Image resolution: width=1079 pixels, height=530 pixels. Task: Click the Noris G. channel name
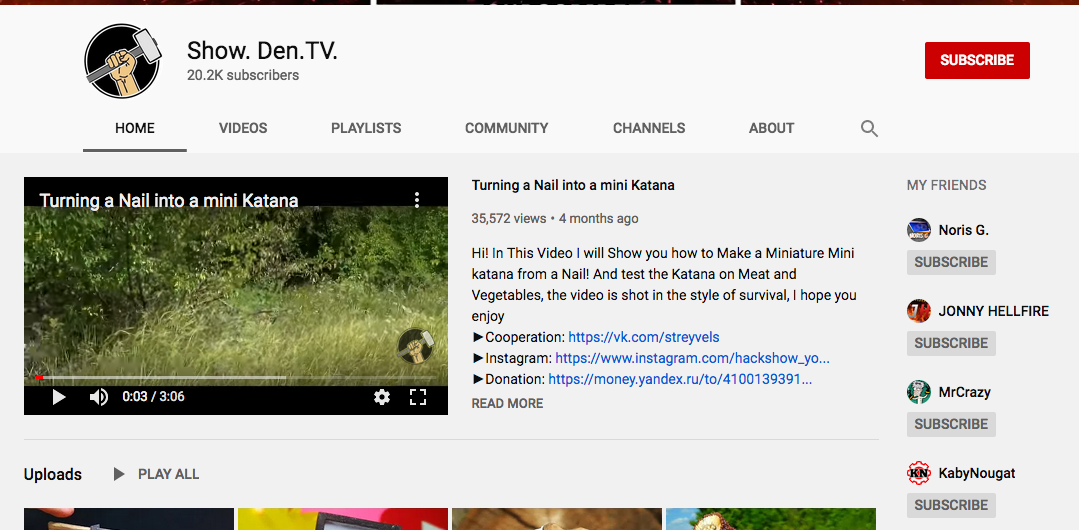pyautogui.click(x=963, y=231)
